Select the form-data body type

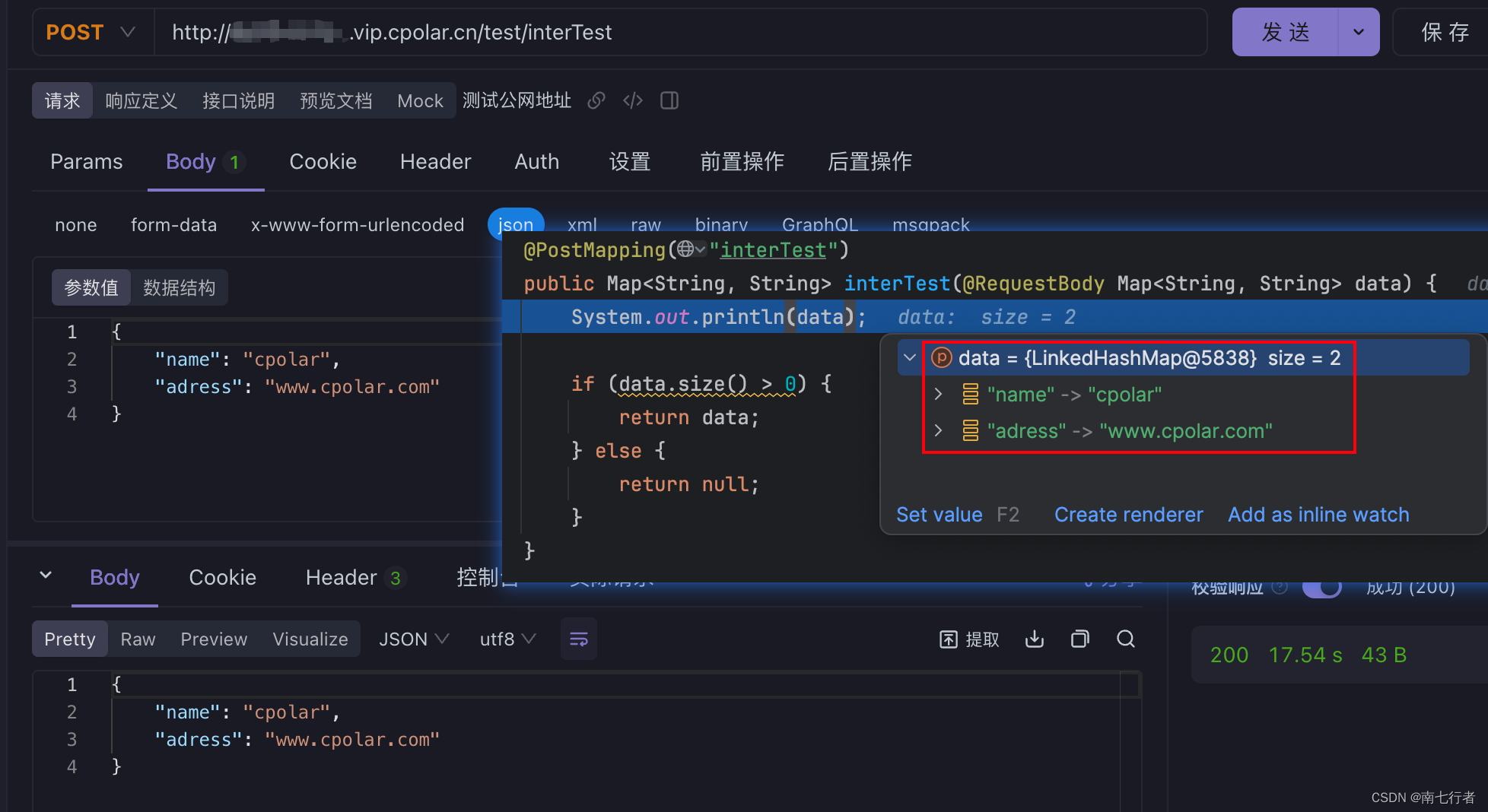tap(173, 225)
